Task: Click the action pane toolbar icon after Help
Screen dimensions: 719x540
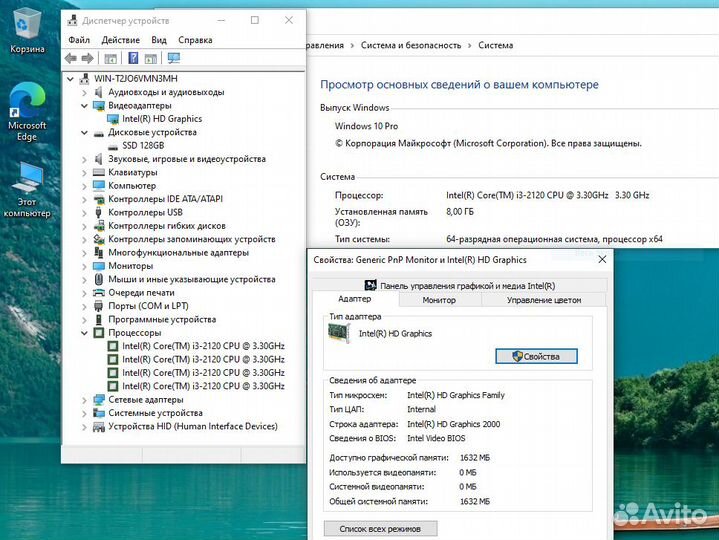Action: pyautogui.click(x=150, y=58)
